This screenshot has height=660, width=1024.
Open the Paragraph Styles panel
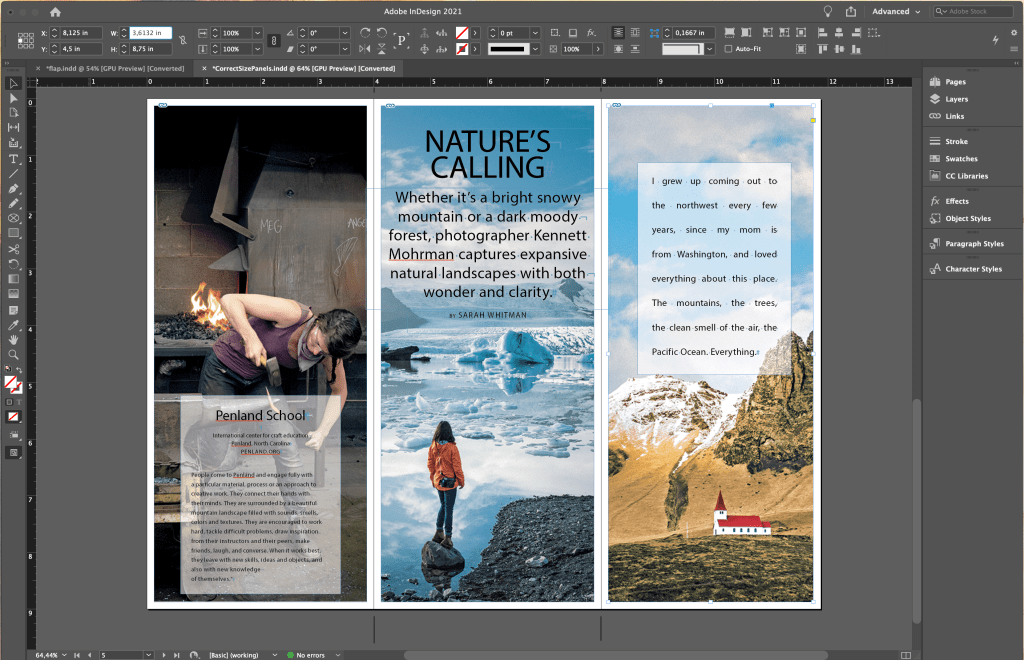975,244
